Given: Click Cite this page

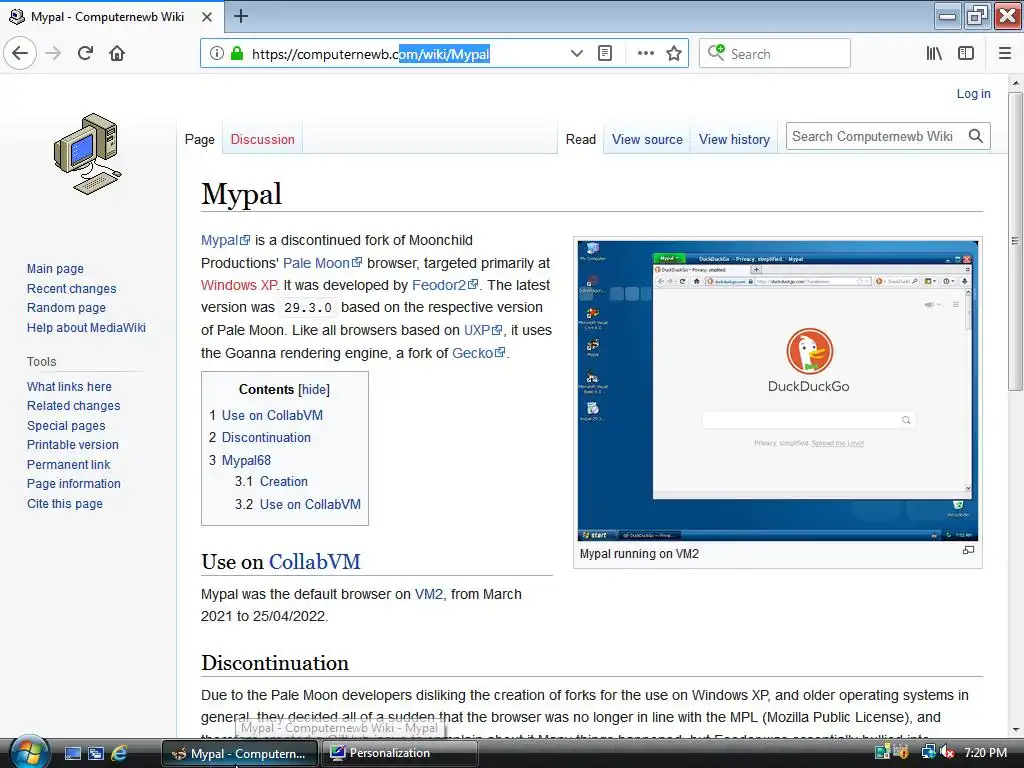Looking at the screenshot, I should 65,504.
